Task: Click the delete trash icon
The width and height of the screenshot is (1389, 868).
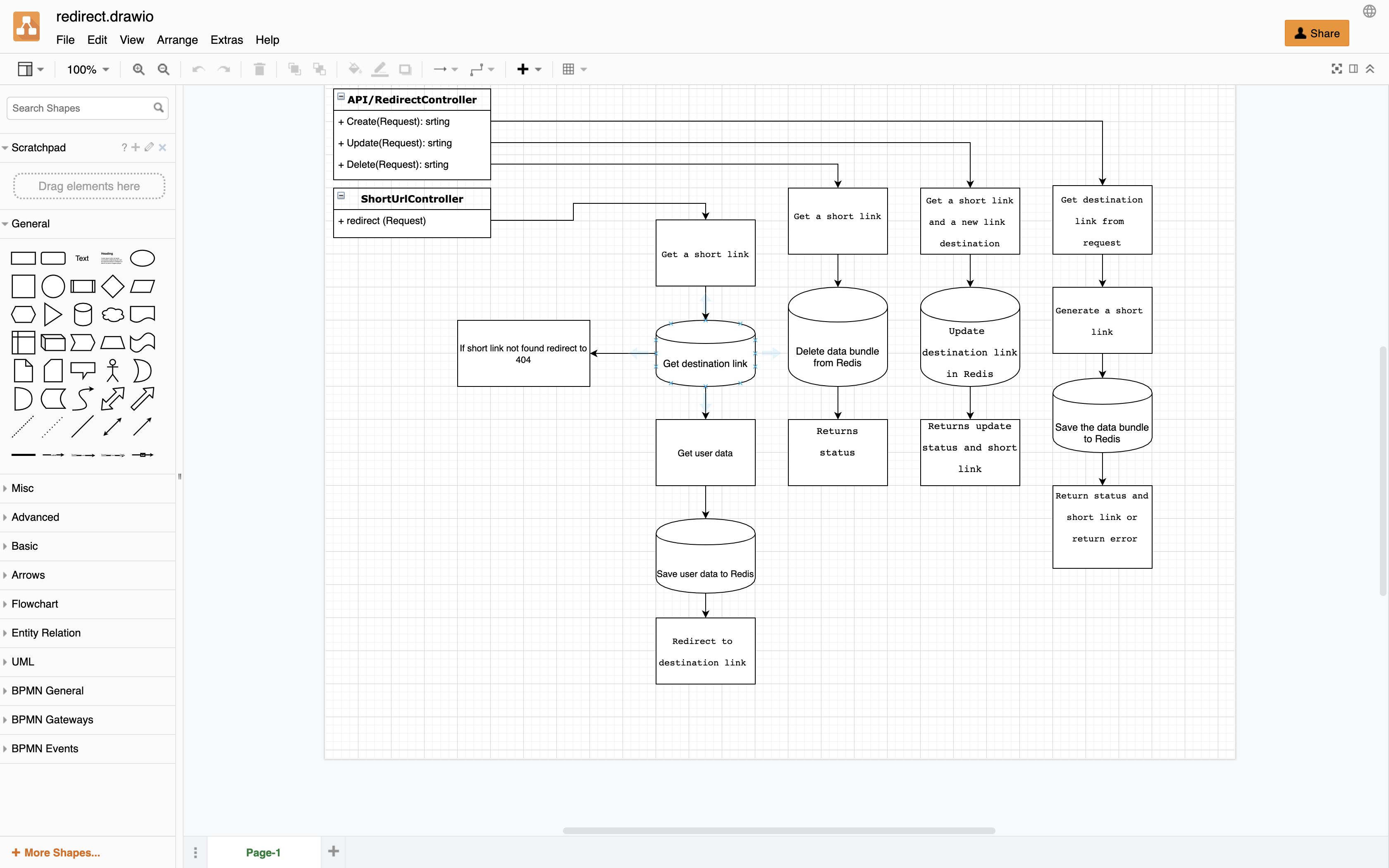Action: click(x=260, y=69)
